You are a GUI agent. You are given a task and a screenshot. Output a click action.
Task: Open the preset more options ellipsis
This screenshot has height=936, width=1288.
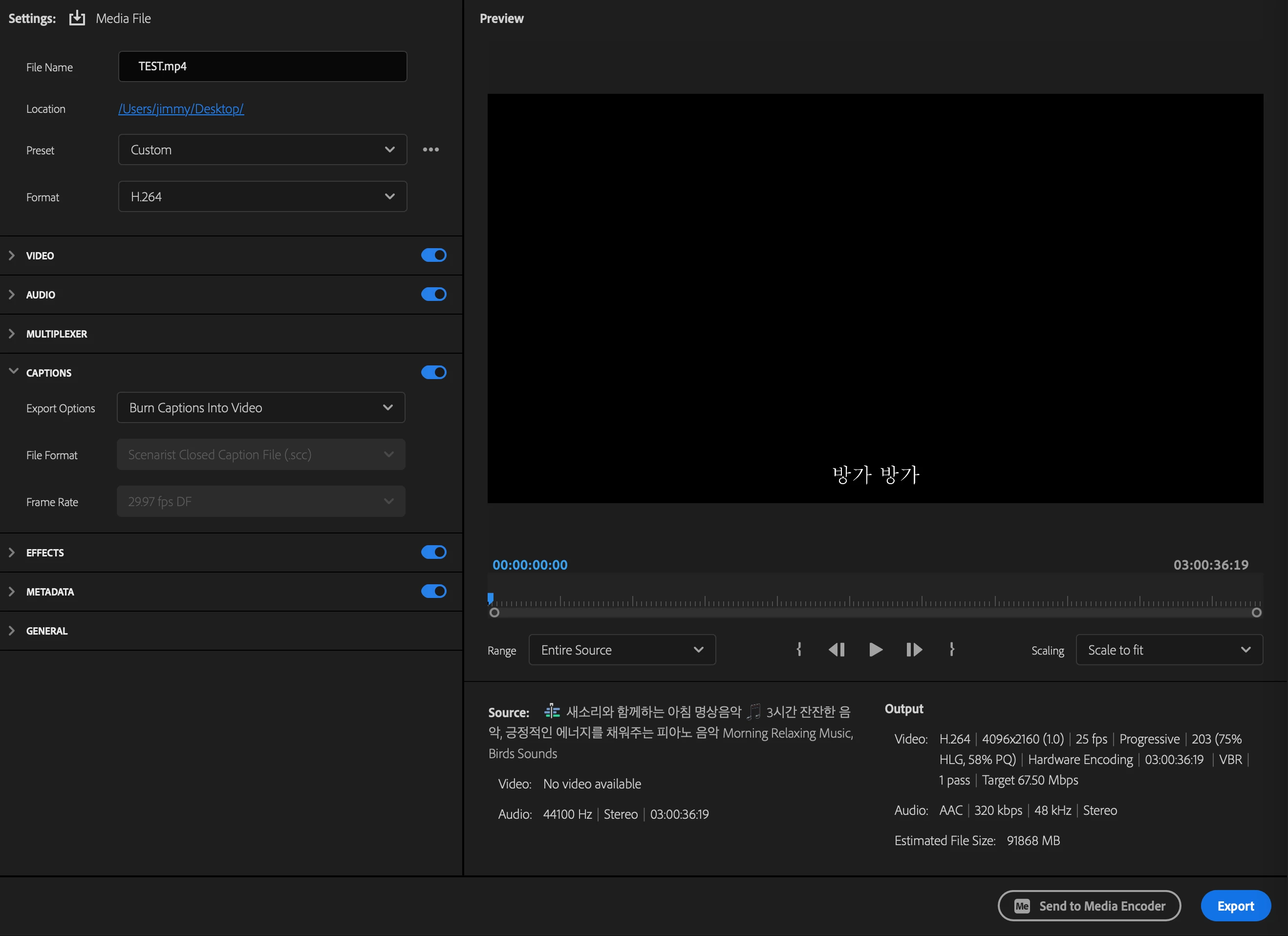[430, 149]
